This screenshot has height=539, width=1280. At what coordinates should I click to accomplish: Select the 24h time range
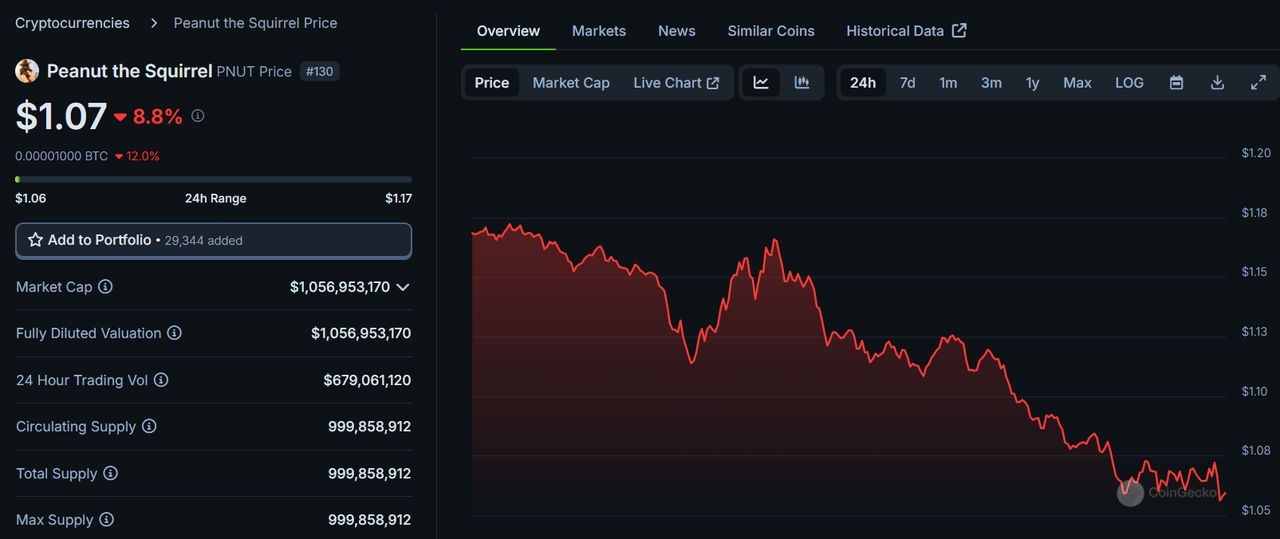pos(863,83)
